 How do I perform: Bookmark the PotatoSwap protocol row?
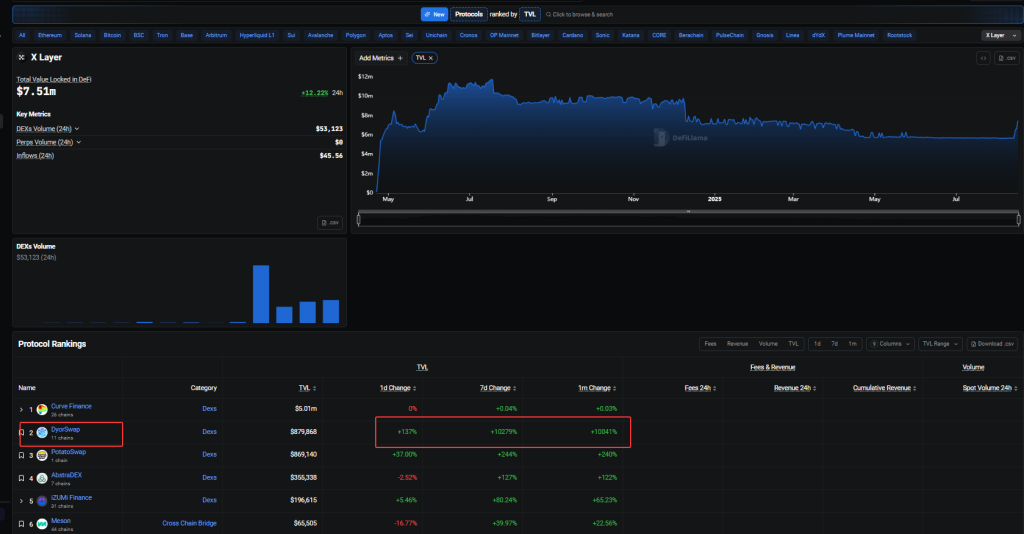pos(22,455)
